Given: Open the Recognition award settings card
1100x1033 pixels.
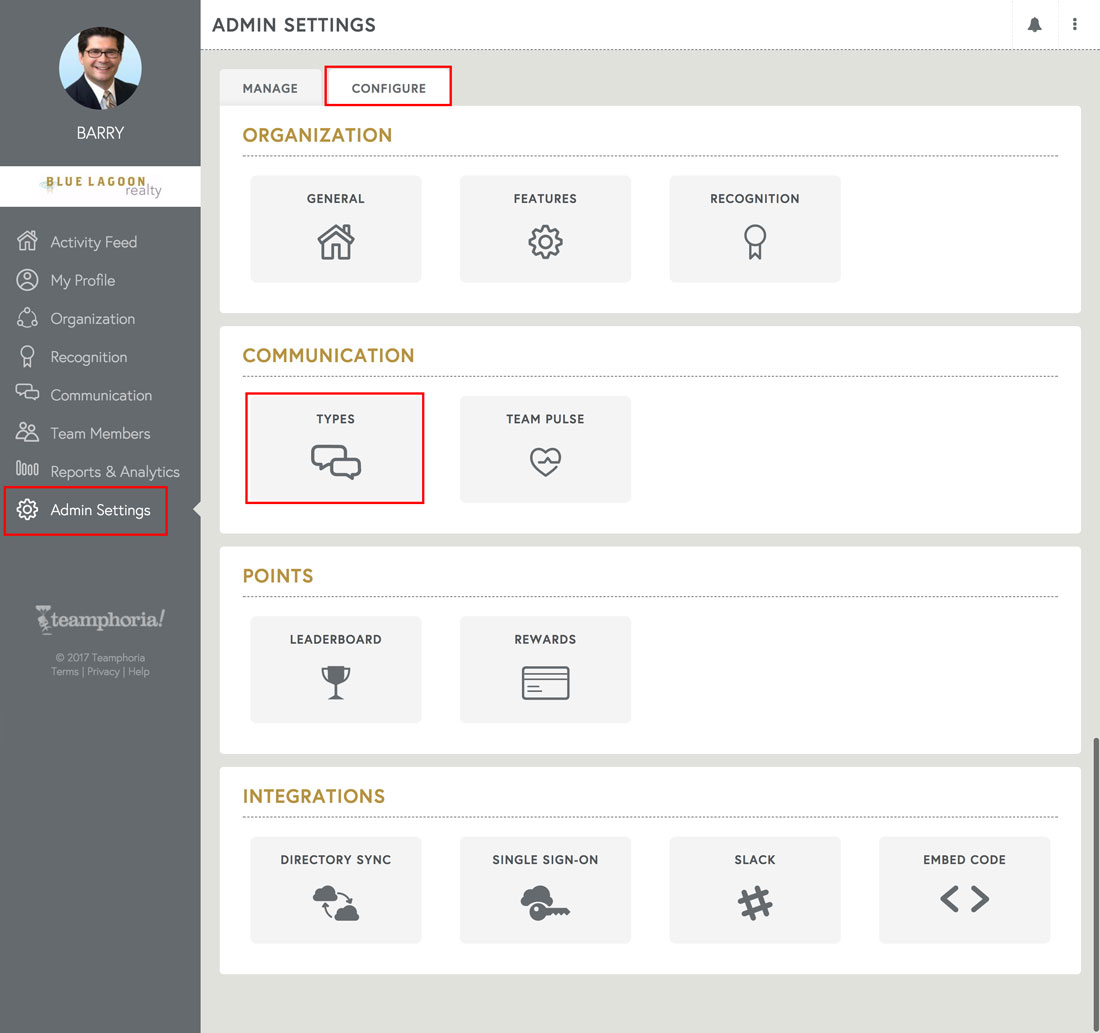Looking at the screenshot, I should pyautogui.click(x=754, y=228).
